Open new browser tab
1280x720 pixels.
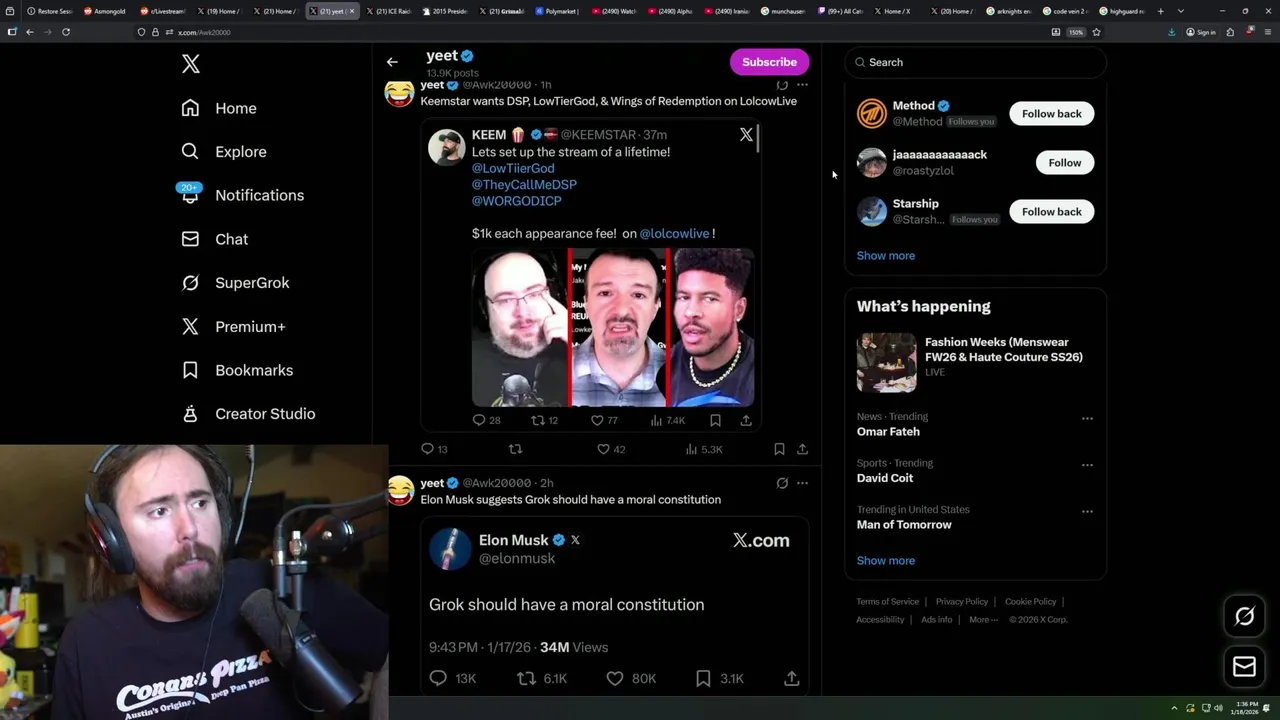coord(1161,11)
